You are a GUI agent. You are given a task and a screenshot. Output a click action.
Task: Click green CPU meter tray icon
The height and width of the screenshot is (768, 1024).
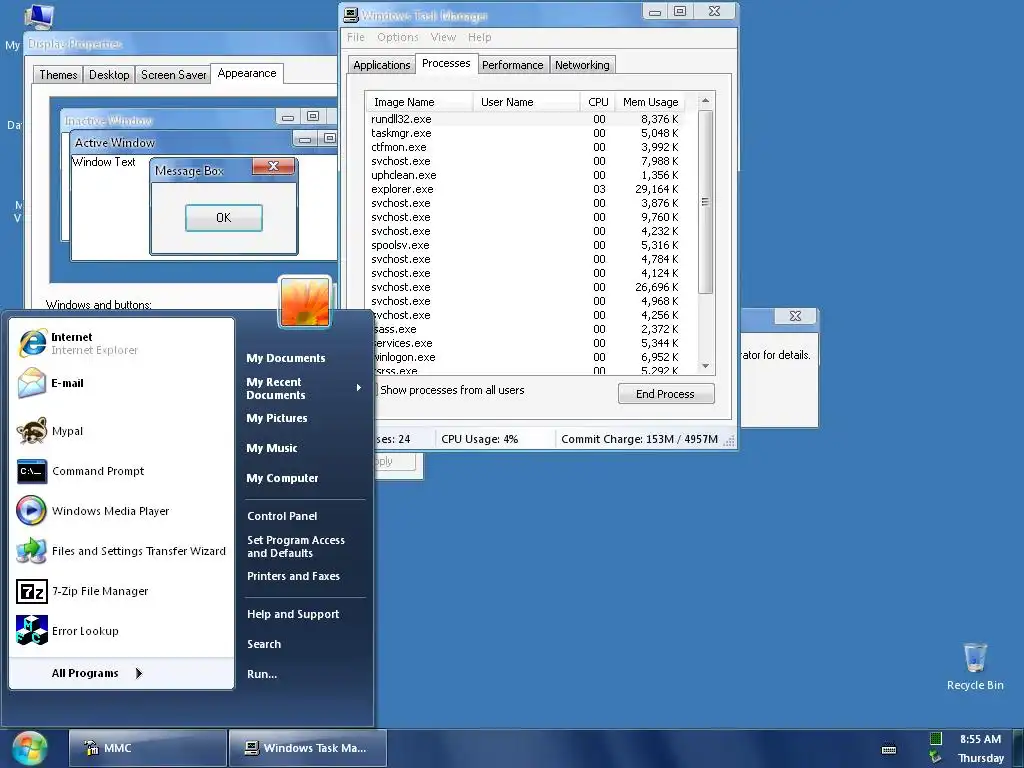coord(936,739)
